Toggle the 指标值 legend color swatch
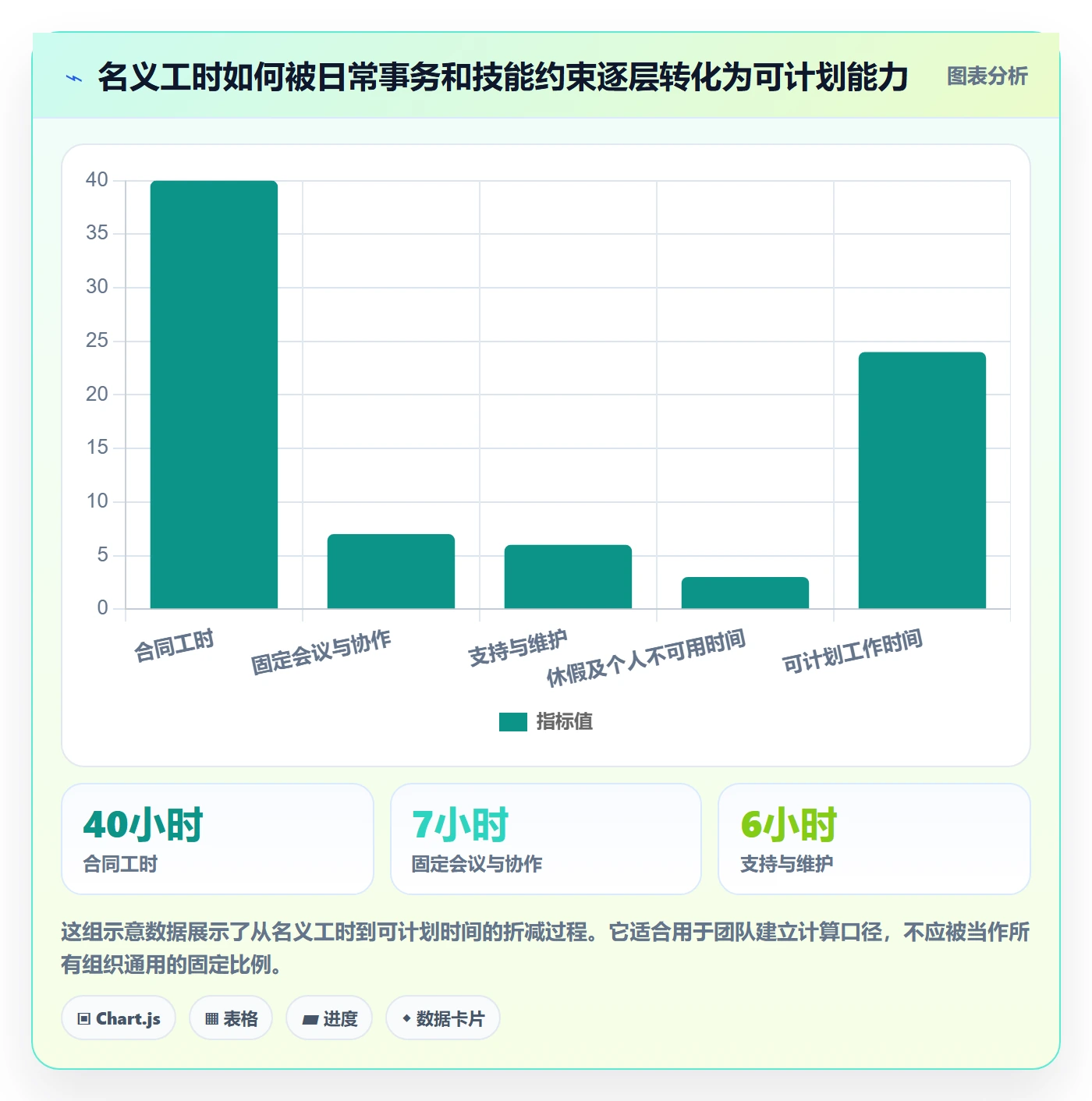1092x1101 pixels. [x=513, y=722]
